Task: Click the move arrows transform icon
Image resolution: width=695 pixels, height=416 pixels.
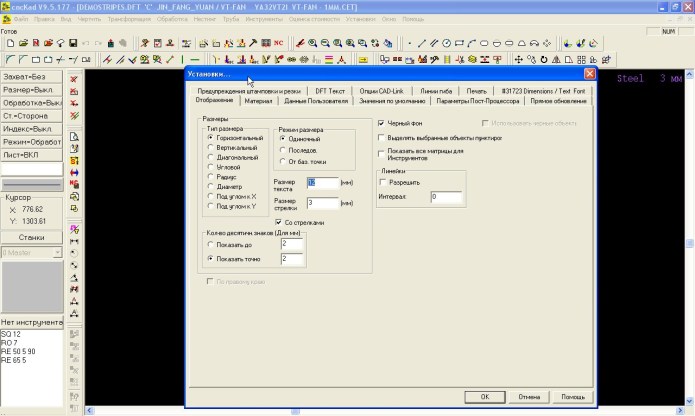Action: point(518,59)
